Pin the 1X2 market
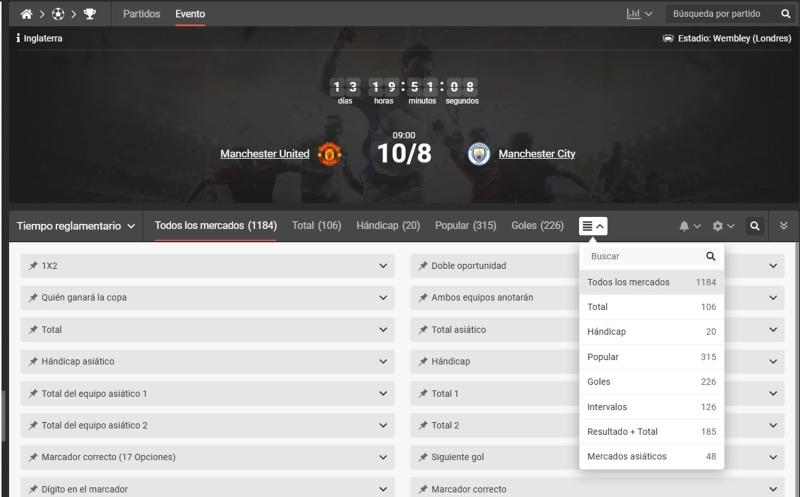The image size is (800, 497). point(33,265)
